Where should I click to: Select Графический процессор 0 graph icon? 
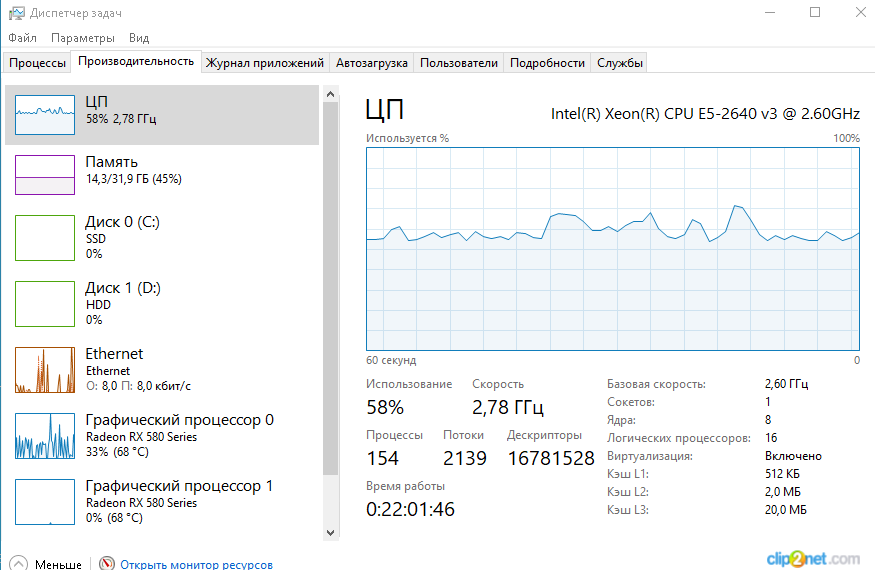45,436
